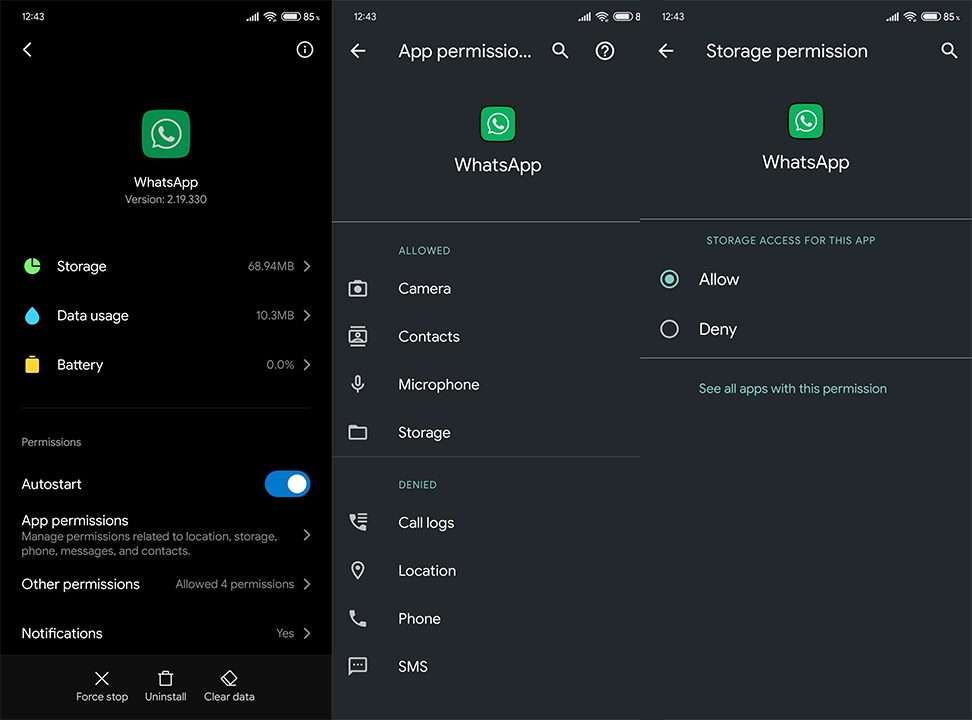
Task: Open Notifications chevron next to Yes
Action: click(307, 633)
